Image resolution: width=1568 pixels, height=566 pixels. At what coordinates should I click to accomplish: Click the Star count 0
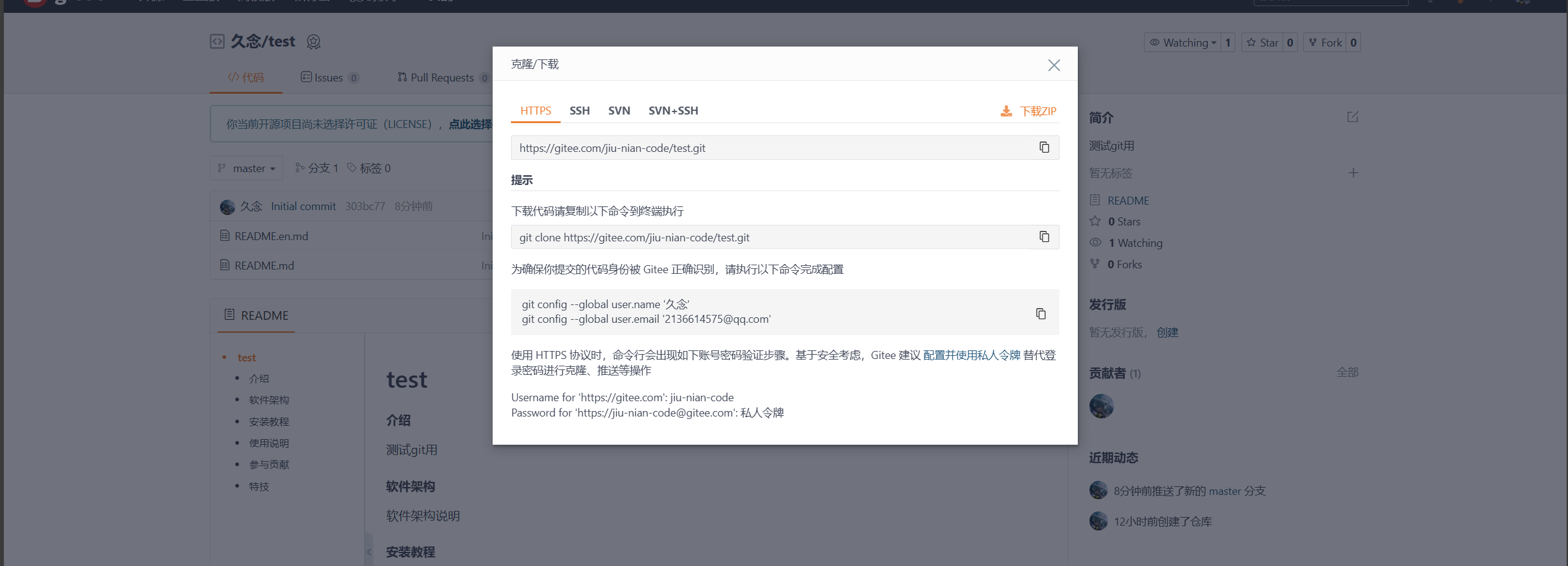point(1290,42)
